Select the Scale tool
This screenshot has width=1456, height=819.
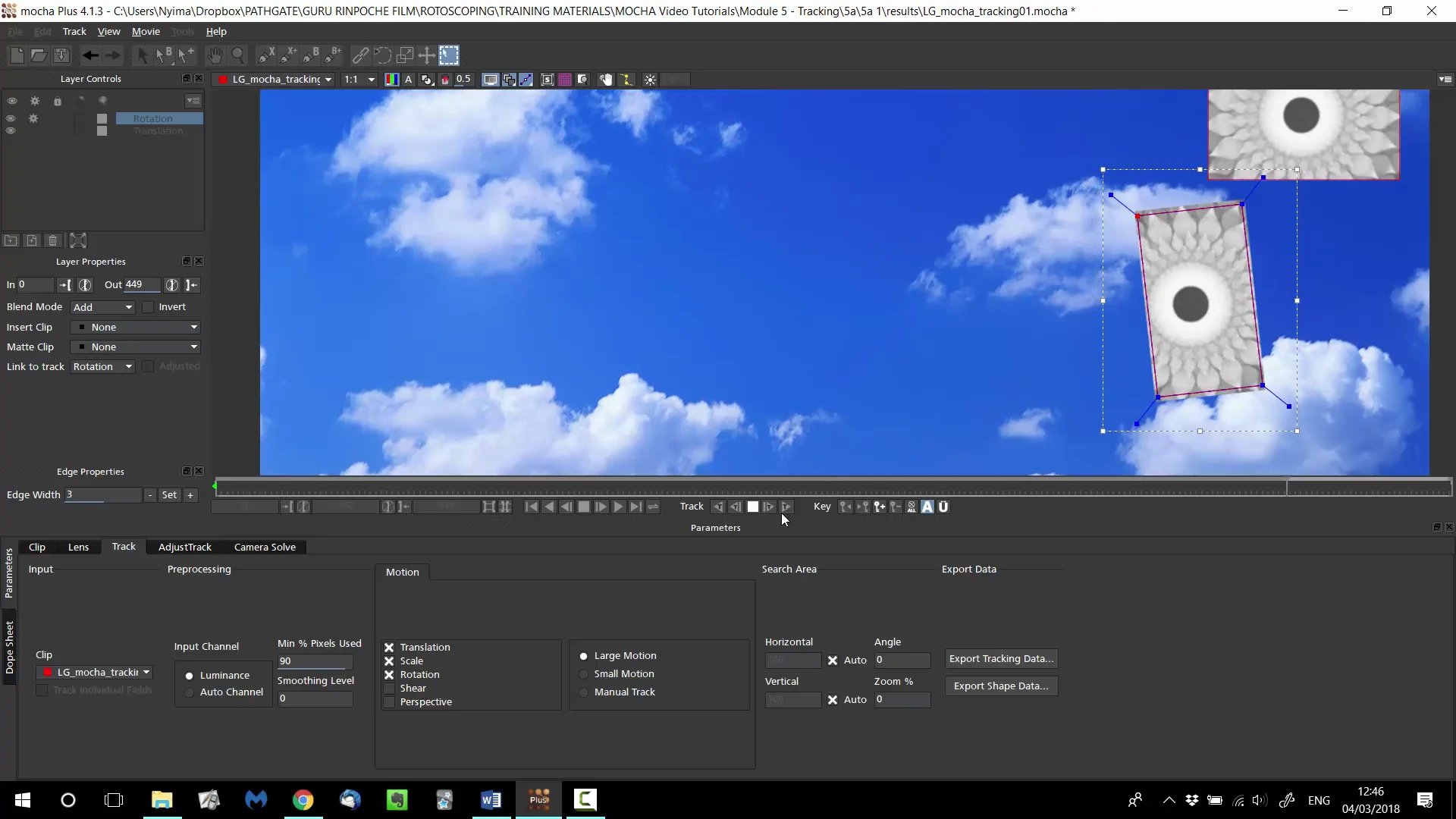tap(405, 55)
